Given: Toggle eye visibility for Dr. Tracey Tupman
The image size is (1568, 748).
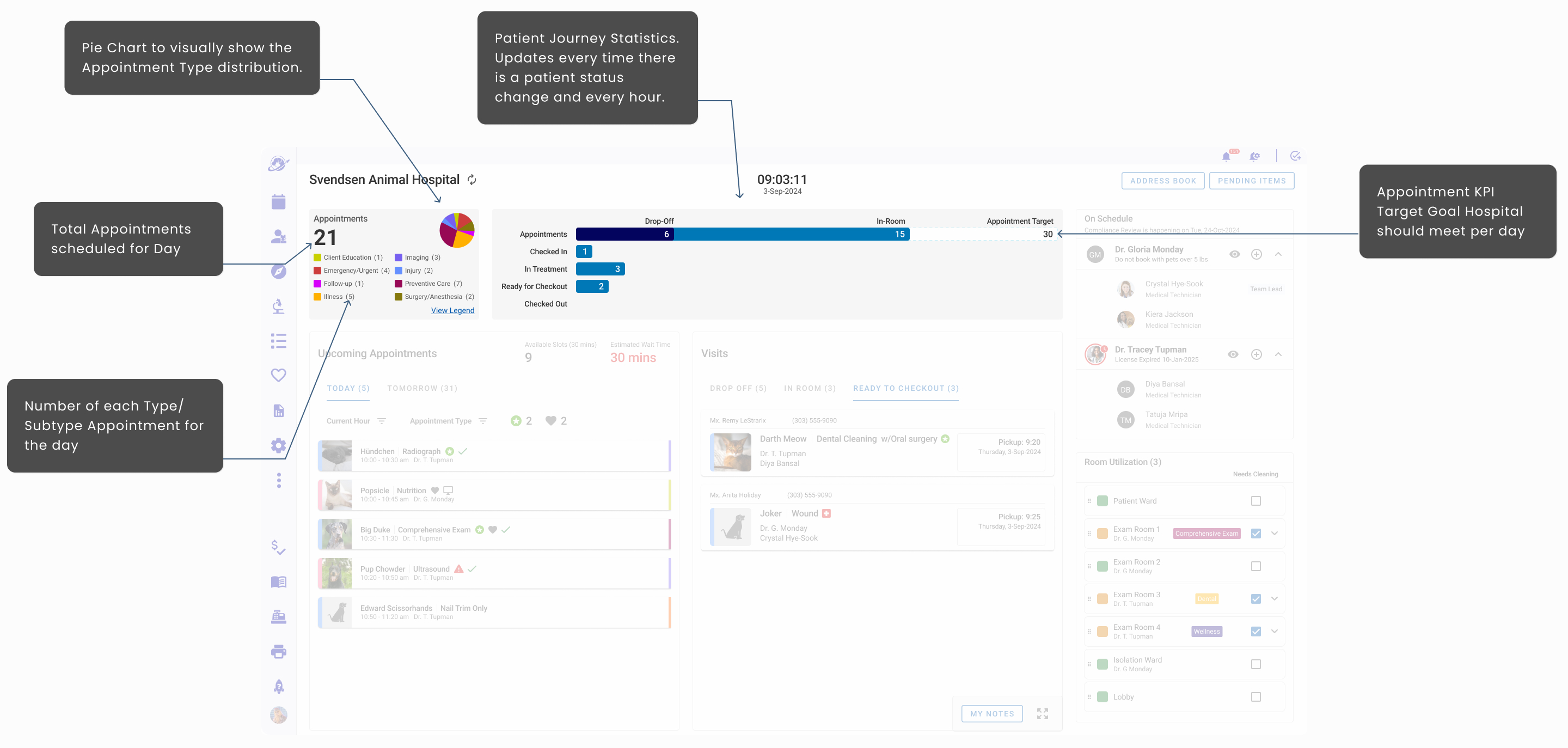Looking at the screenshot, I should pos(1233,354).
